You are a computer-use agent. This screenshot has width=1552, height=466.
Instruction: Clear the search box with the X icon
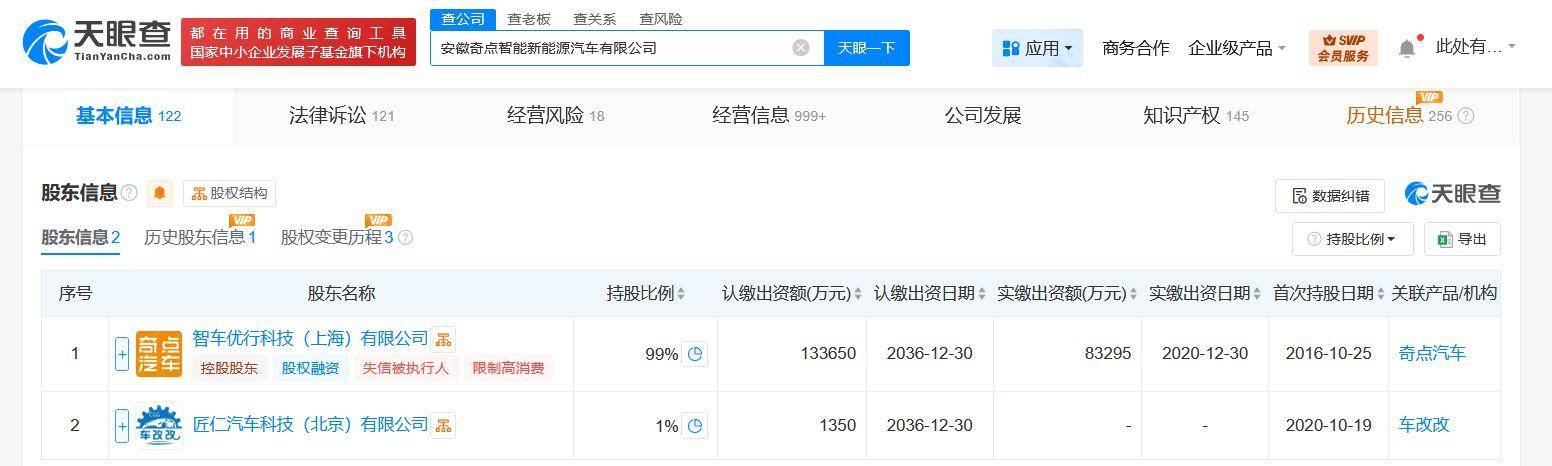pyautogui.click(x=801, y=48)
